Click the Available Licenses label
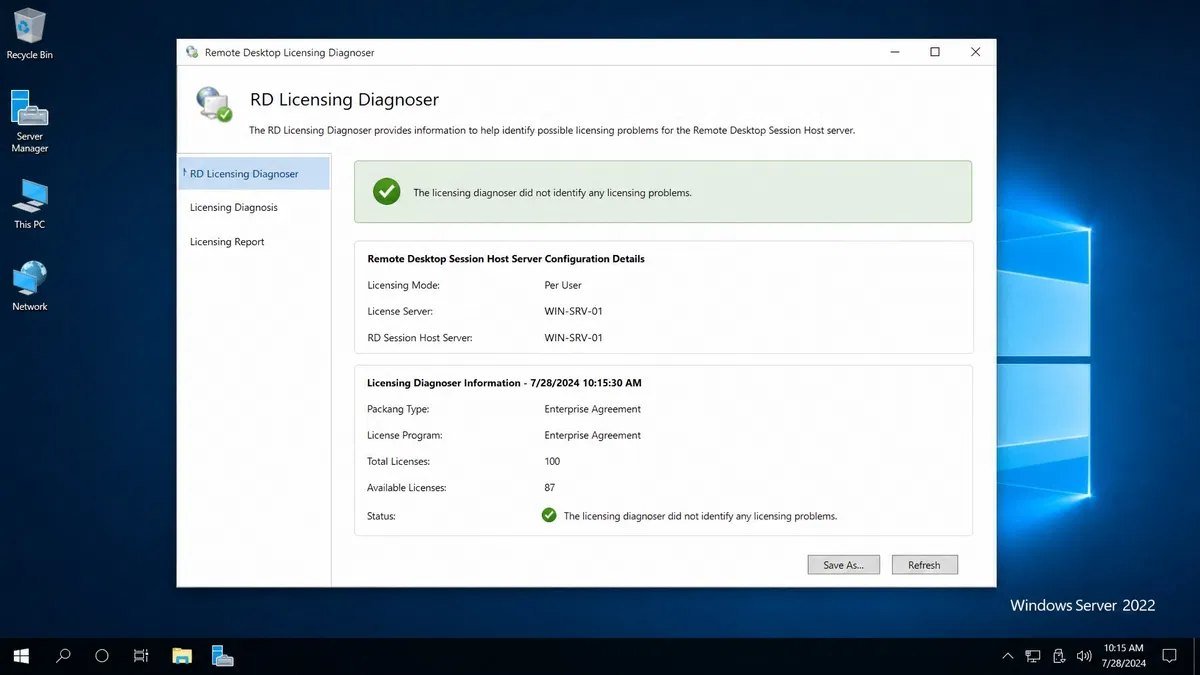 click(x=407, y=487)
